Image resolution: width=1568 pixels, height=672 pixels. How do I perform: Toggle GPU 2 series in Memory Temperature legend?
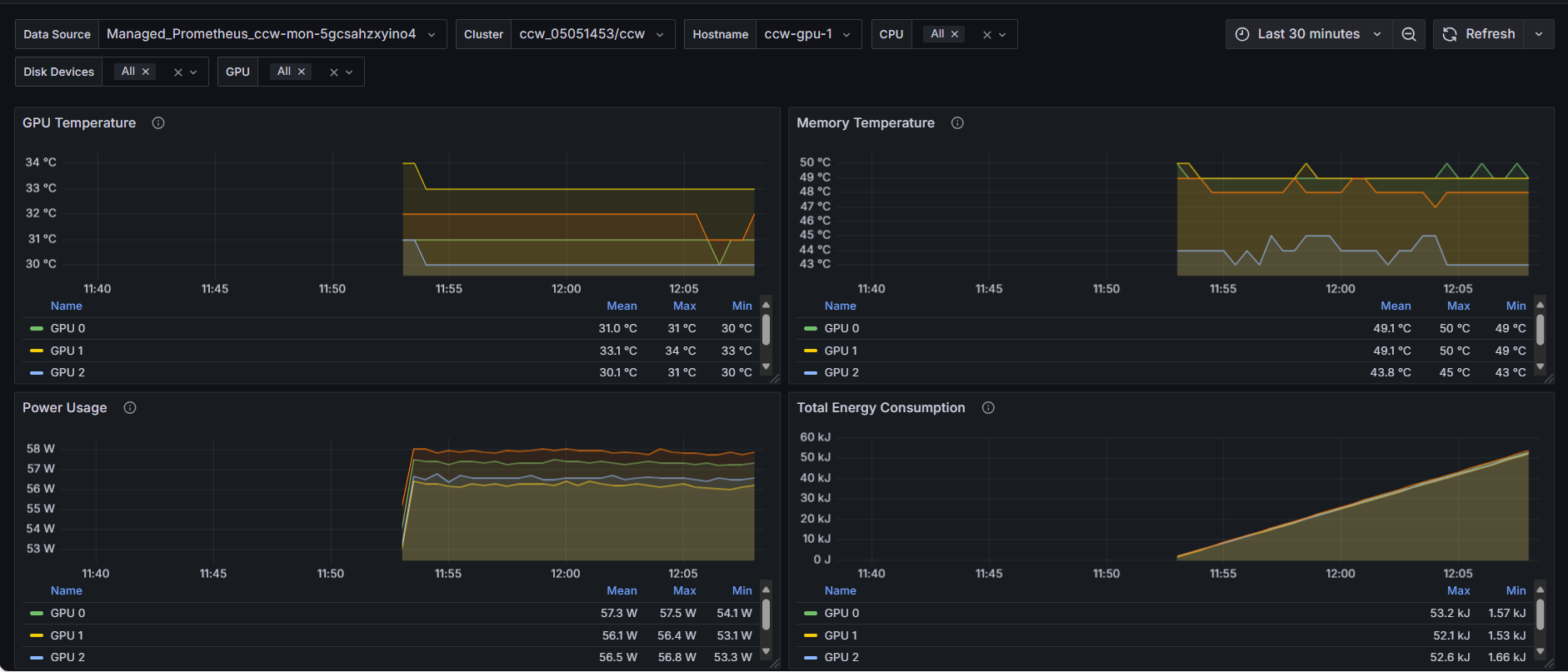coord(841,373)
